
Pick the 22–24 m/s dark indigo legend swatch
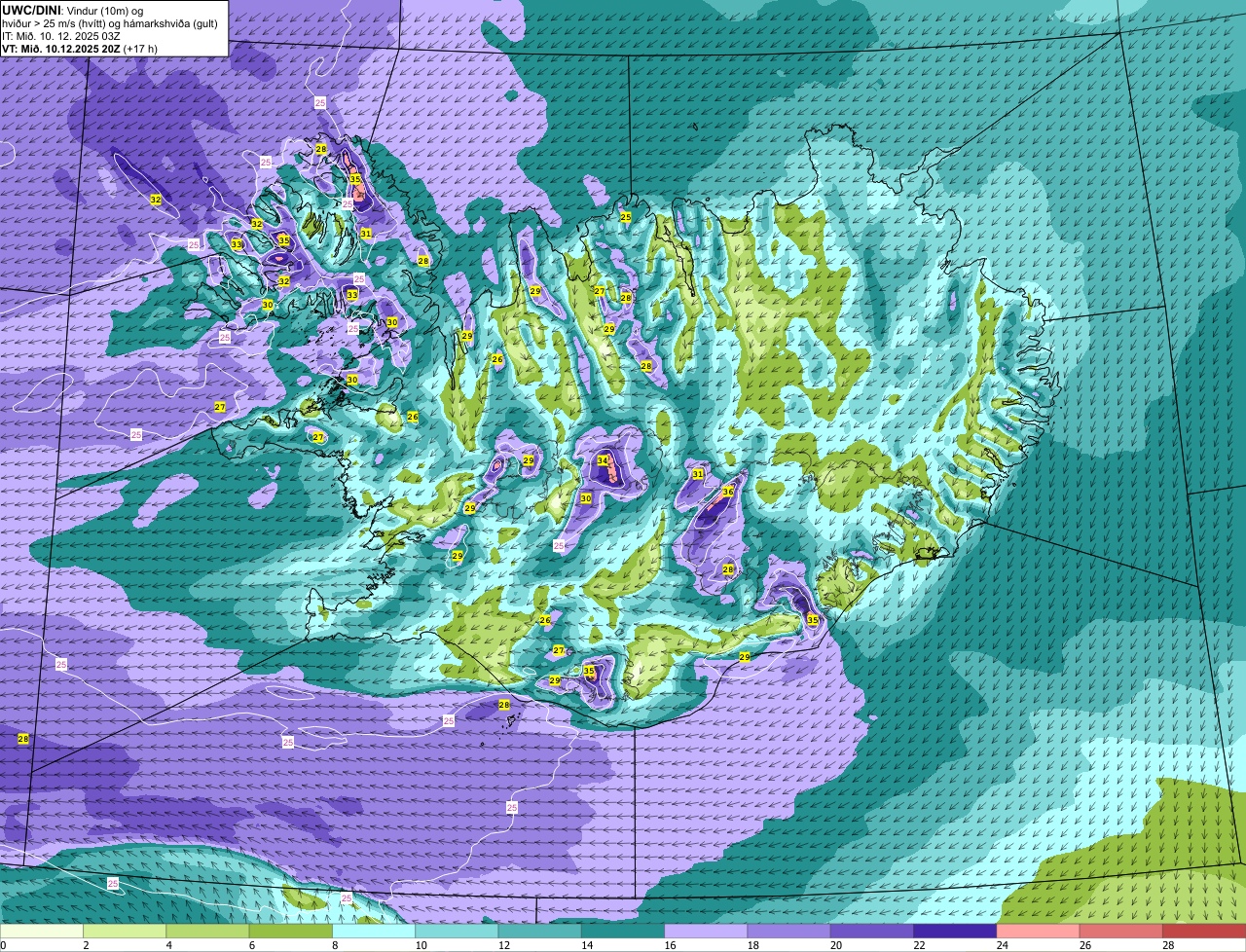[955, 931]
